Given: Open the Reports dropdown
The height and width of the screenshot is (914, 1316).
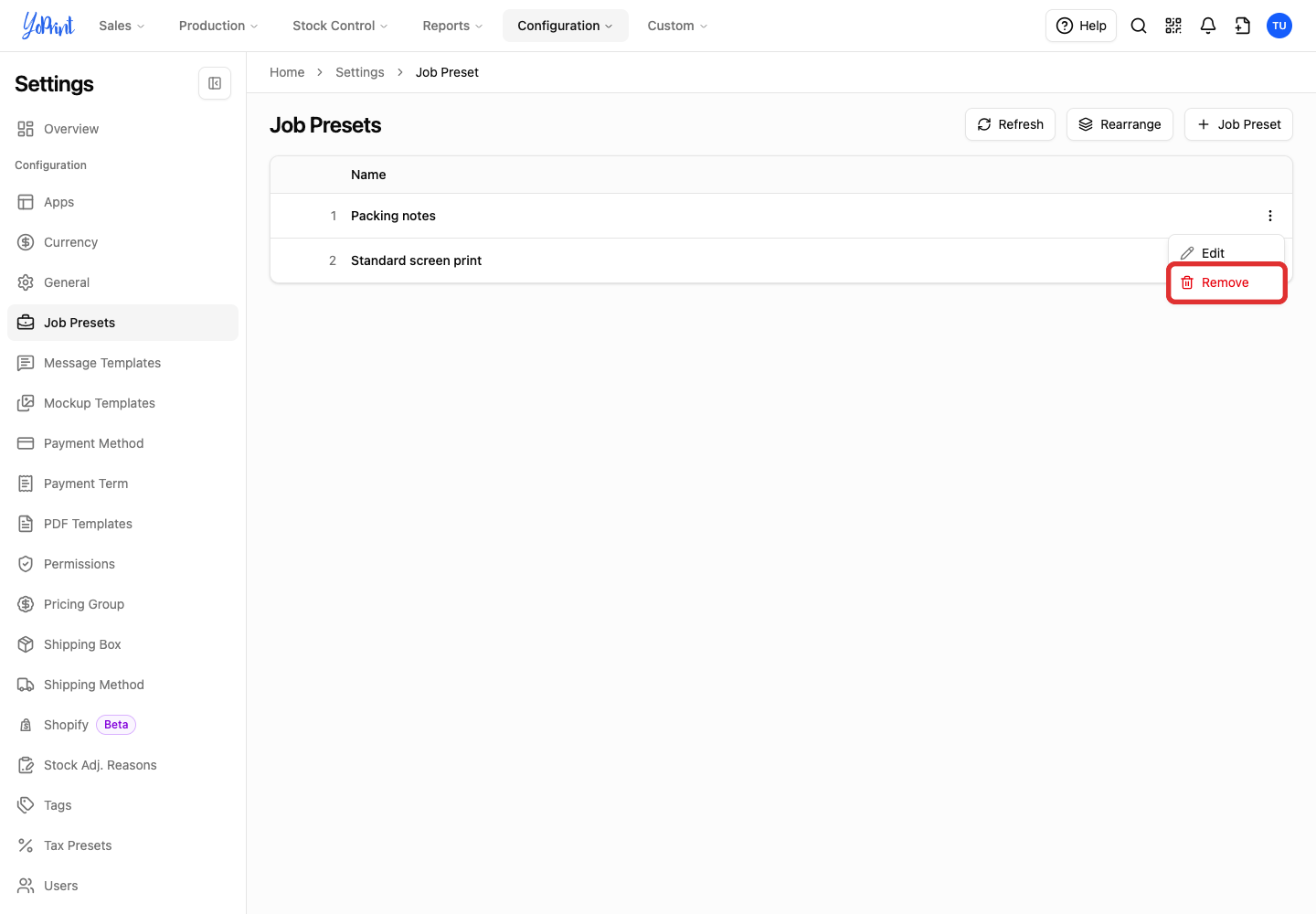Looking at the screenshot, I should (x=452, y=26).
